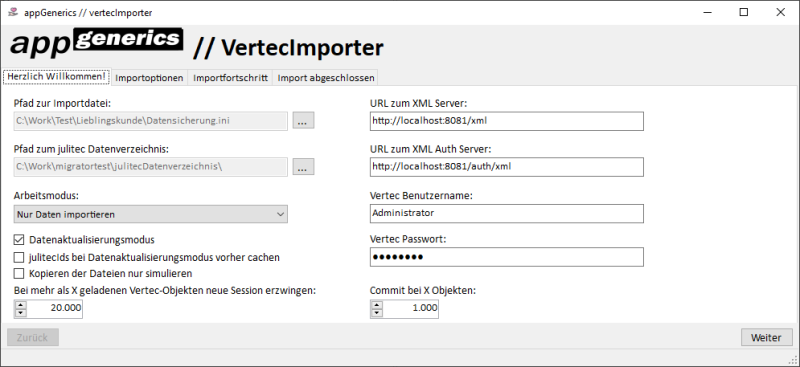Click the Zurück button

click(33, 337)
